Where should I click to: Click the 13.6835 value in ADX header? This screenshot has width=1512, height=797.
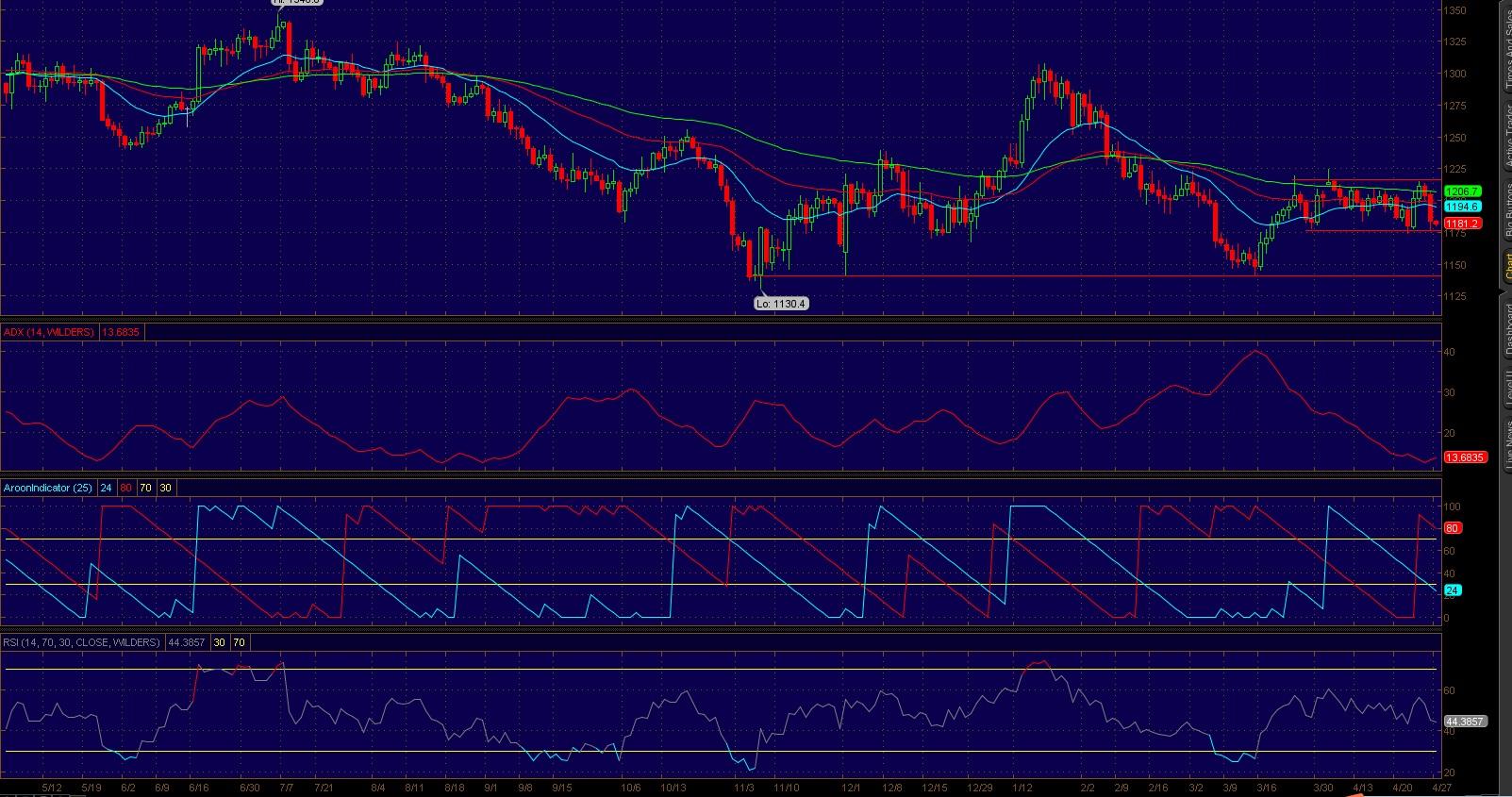tap(122, 332)
